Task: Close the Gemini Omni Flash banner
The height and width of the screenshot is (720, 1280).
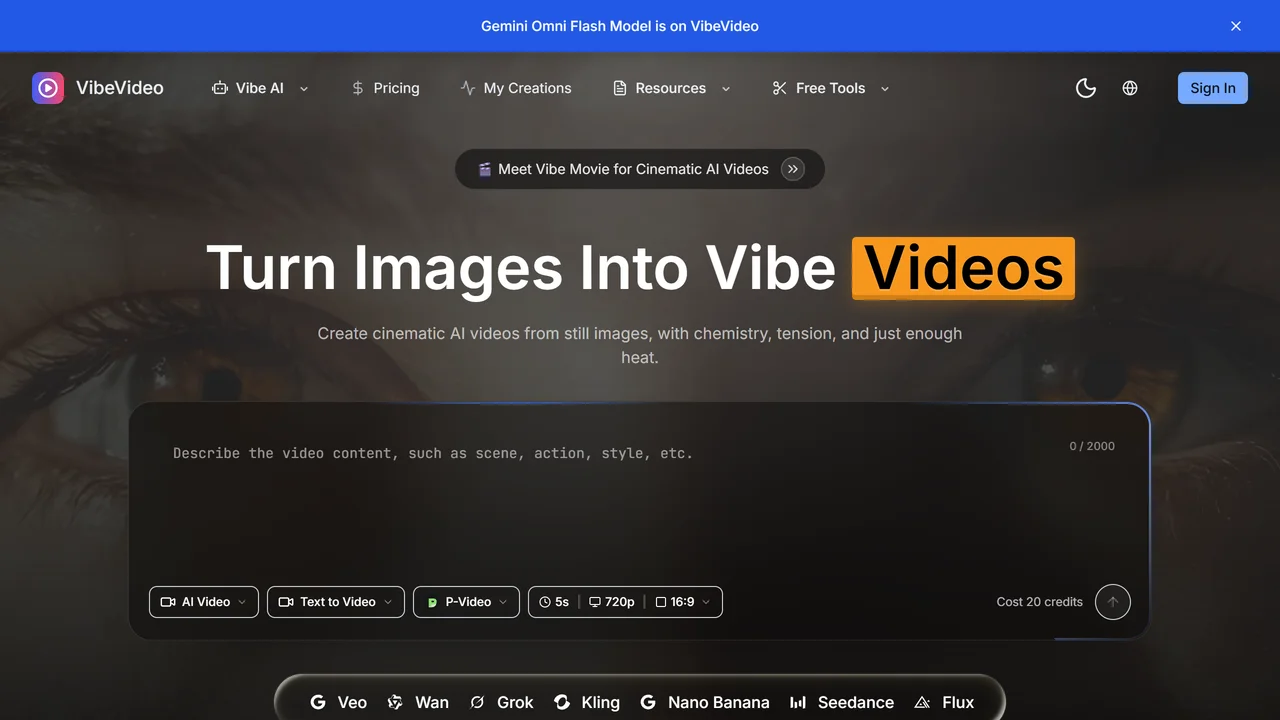Action: [x=1236, y=26]
